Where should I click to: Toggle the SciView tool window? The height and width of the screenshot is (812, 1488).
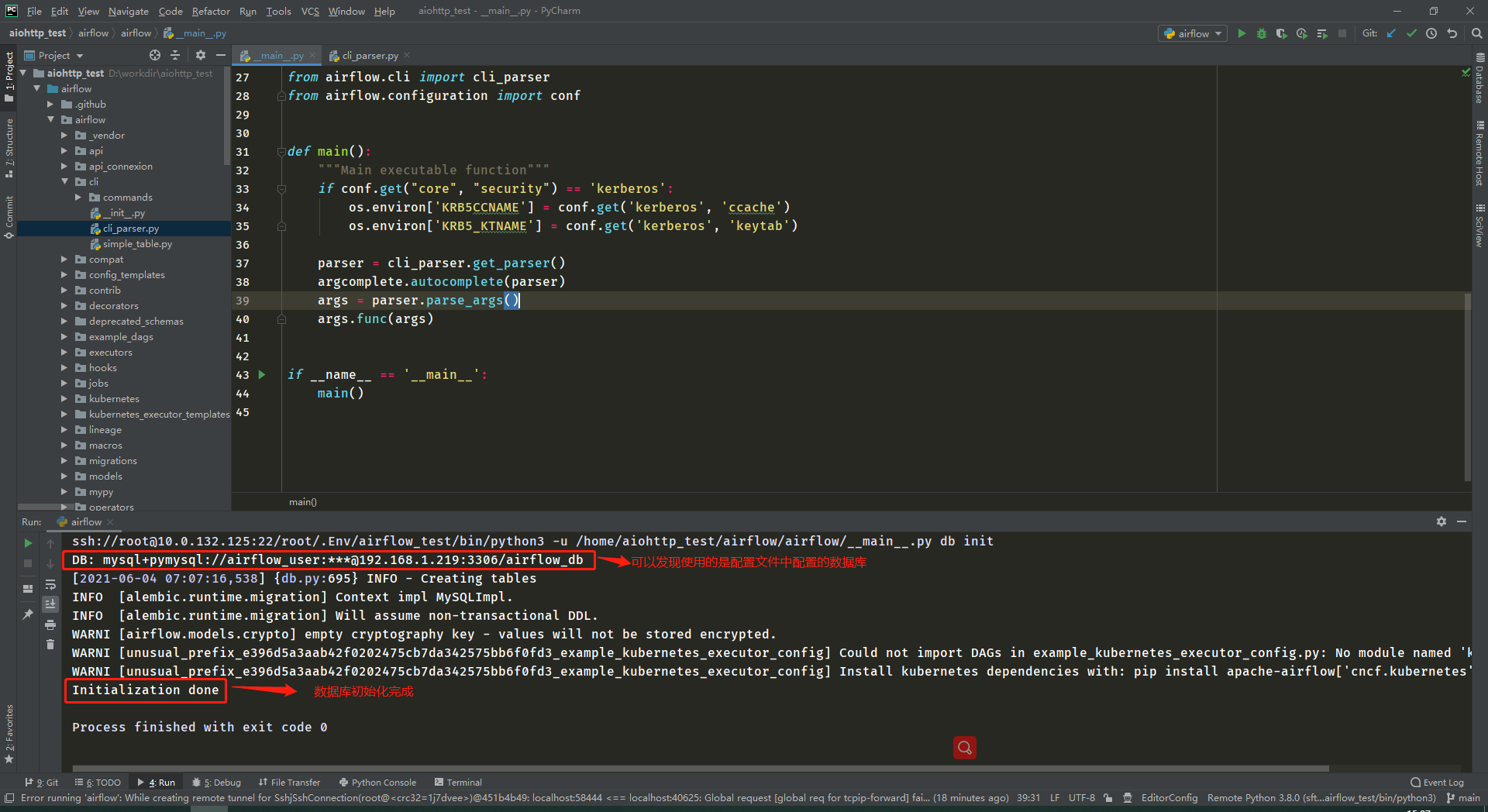tap(1479, 225)
